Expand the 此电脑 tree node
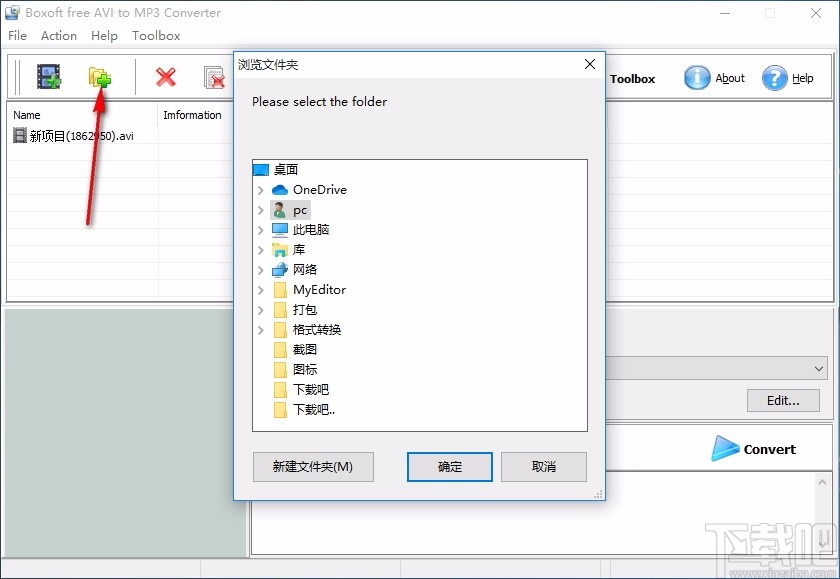 pos(262,229)
